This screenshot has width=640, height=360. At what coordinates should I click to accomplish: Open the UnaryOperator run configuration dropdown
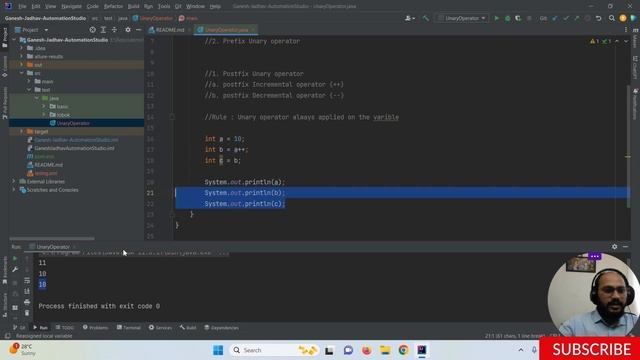[x=462, y=18]
